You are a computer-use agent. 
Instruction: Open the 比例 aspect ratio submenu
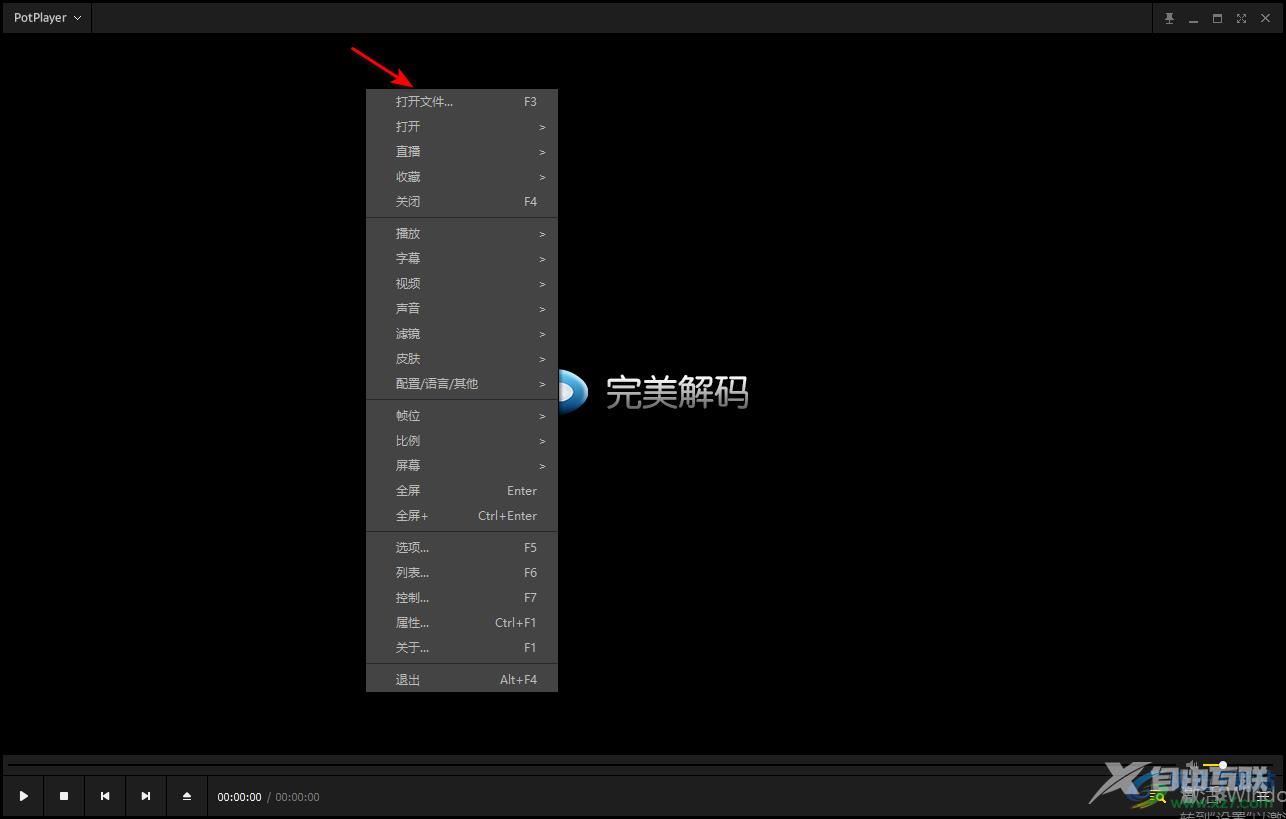pos(462,441)
